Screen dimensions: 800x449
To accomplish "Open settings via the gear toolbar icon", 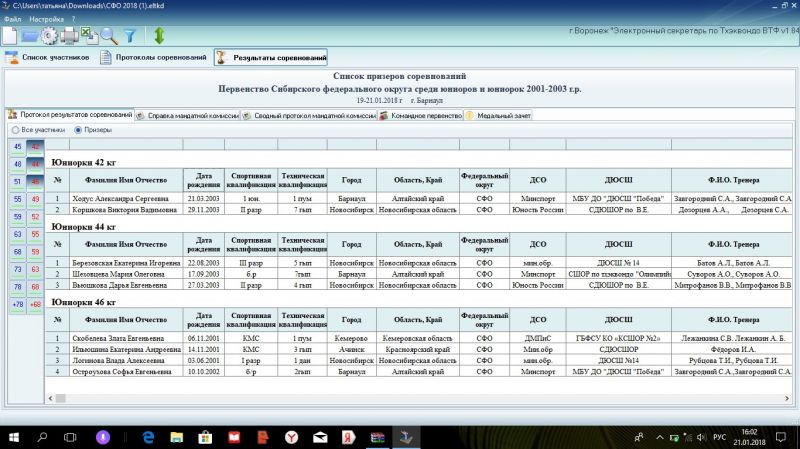I will (48, 36).
